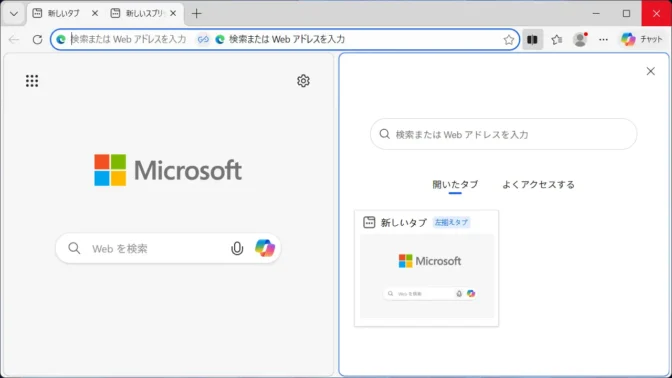Click the 左揃えタブ badge label
The height and width of the screenshot is (378, 672).
coord(451,222)
